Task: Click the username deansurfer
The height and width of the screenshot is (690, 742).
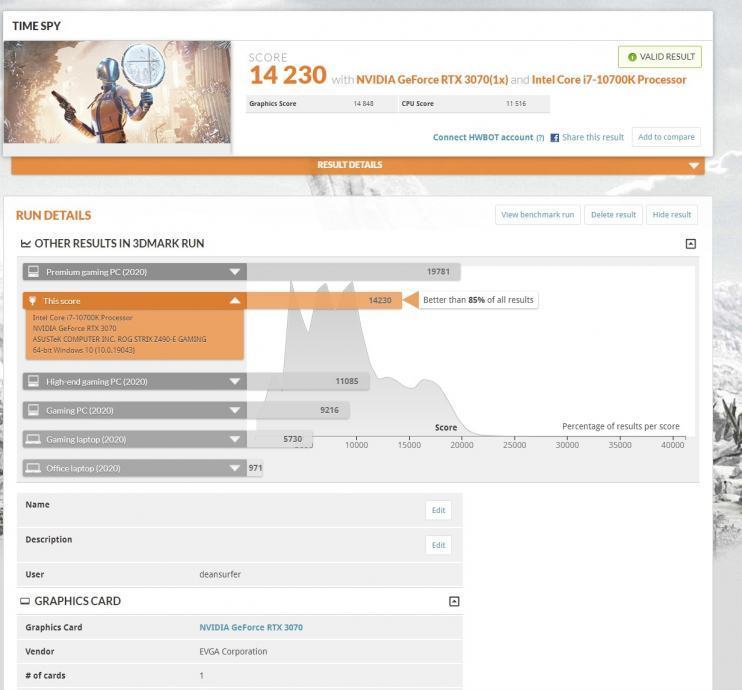Action: pyautogui.click(x=220, y=575)
